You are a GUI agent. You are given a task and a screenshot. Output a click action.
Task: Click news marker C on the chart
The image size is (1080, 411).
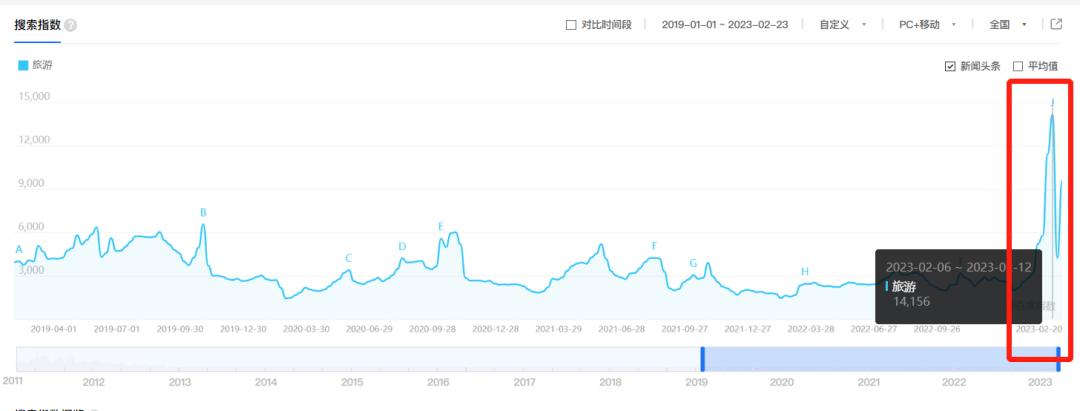349,259
